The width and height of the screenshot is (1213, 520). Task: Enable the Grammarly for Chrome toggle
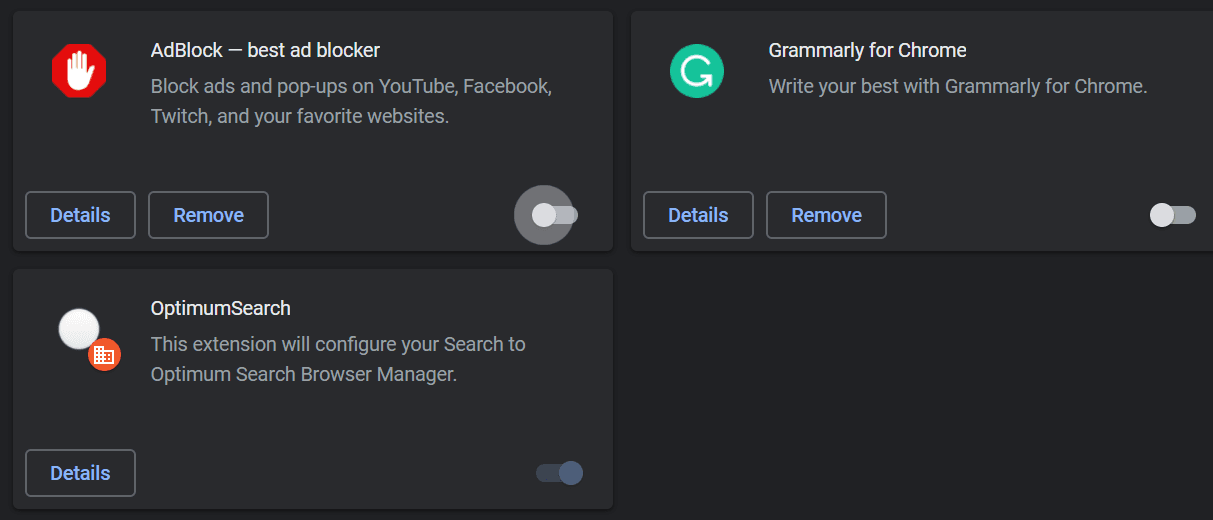(1173, 214)
